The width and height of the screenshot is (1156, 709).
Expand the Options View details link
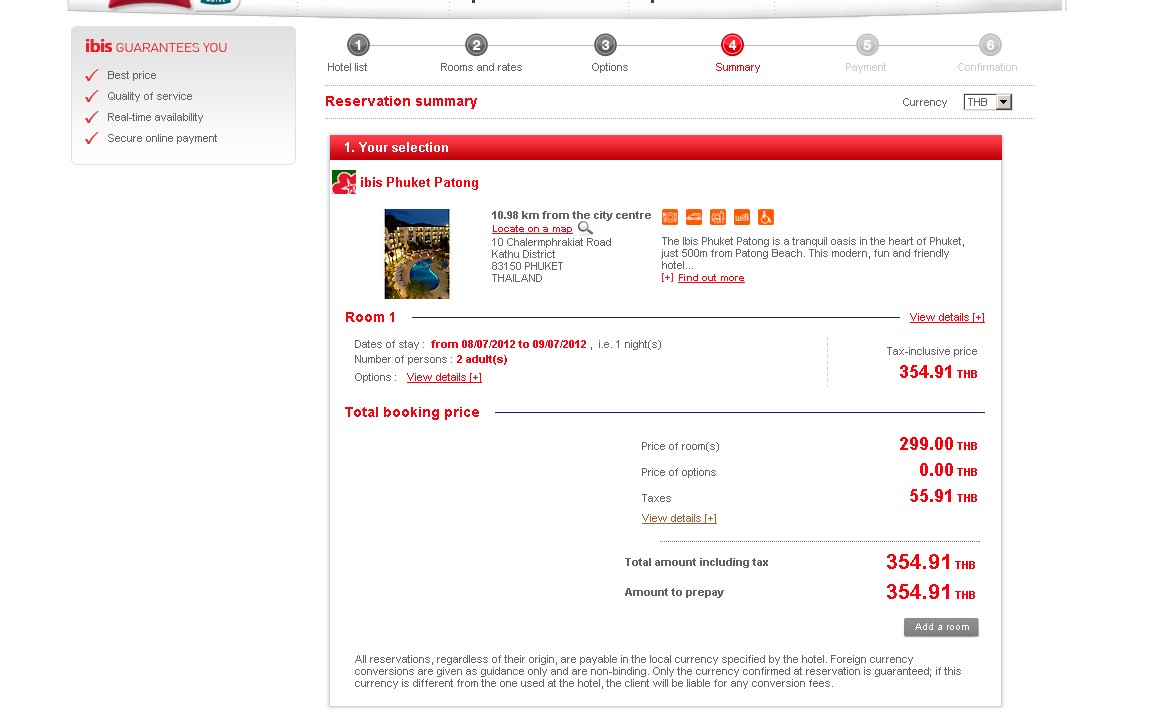tap(444, 377)
